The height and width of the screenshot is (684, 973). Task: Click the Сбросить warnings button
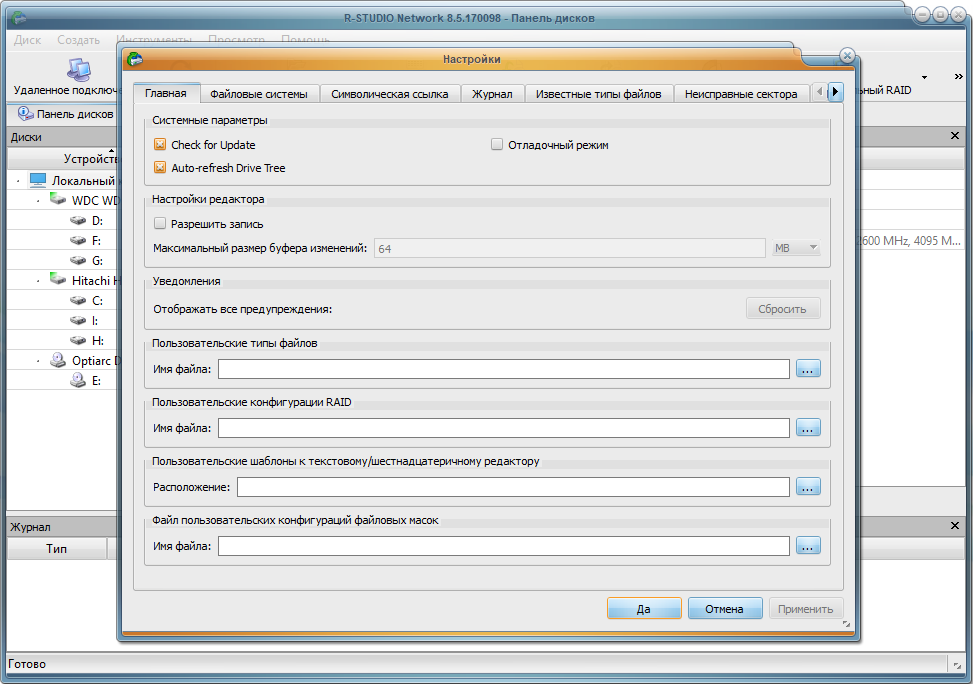782,308
